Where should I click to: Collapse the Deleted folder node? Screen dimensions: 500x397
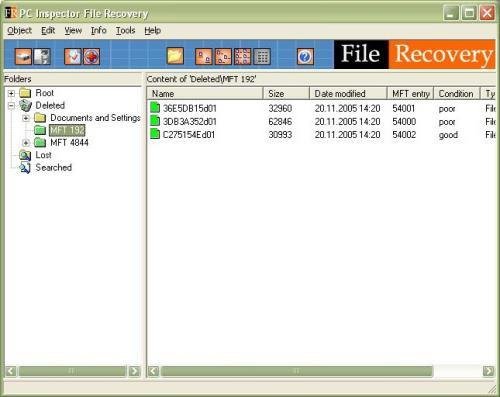[11, 106]
